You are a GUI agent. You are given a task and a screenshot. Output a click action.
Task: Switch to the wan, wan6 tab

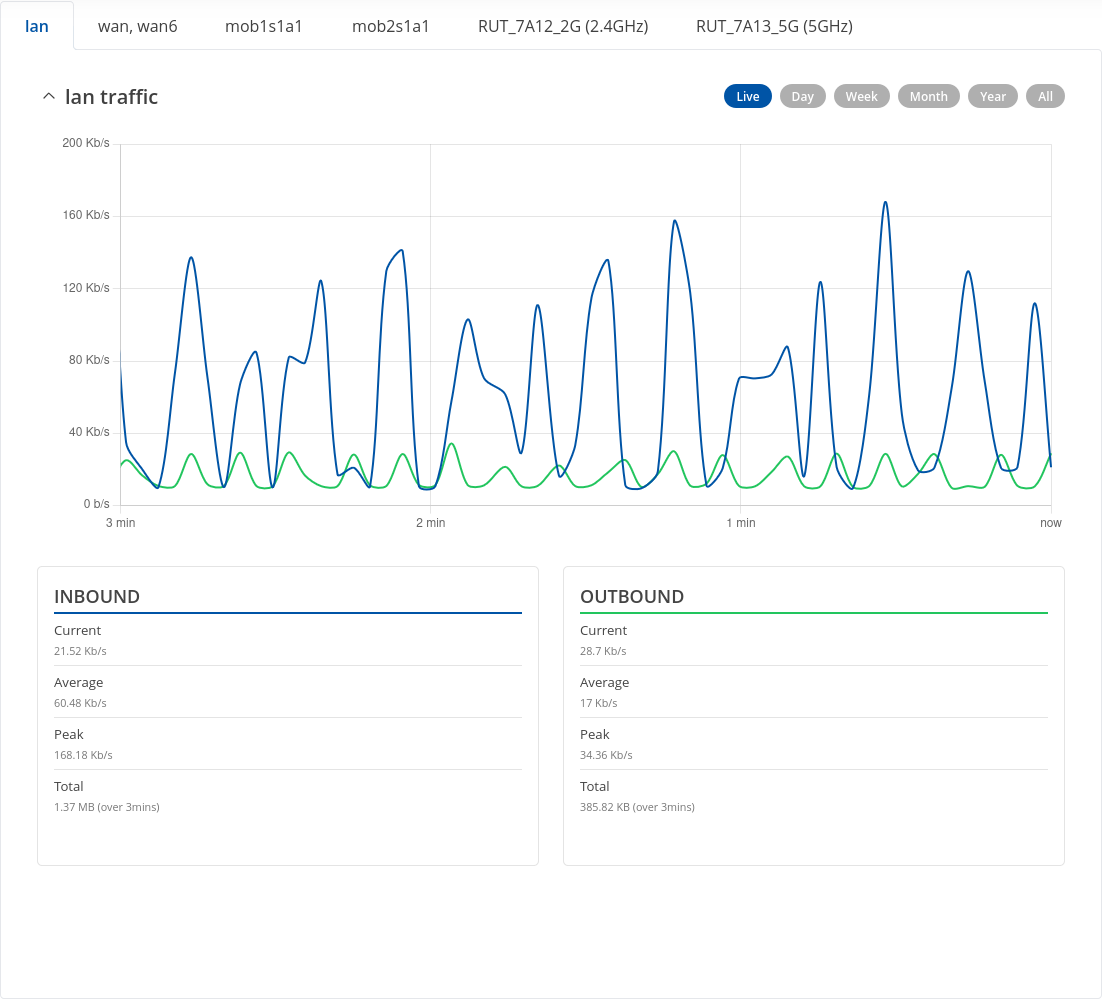[137, 26]
